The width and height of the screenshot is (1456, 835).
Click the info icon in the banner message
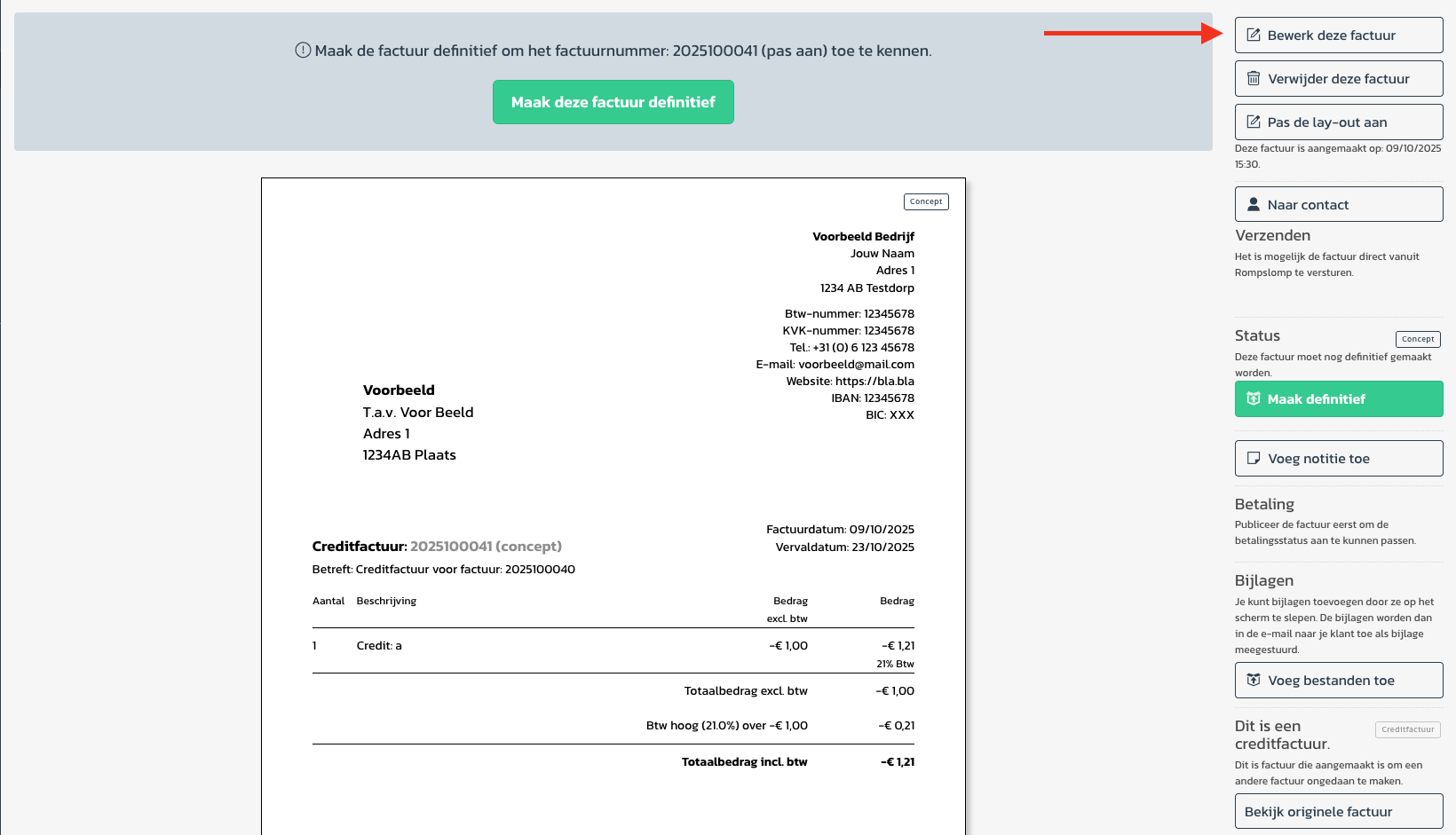click(x=303, y=51)
